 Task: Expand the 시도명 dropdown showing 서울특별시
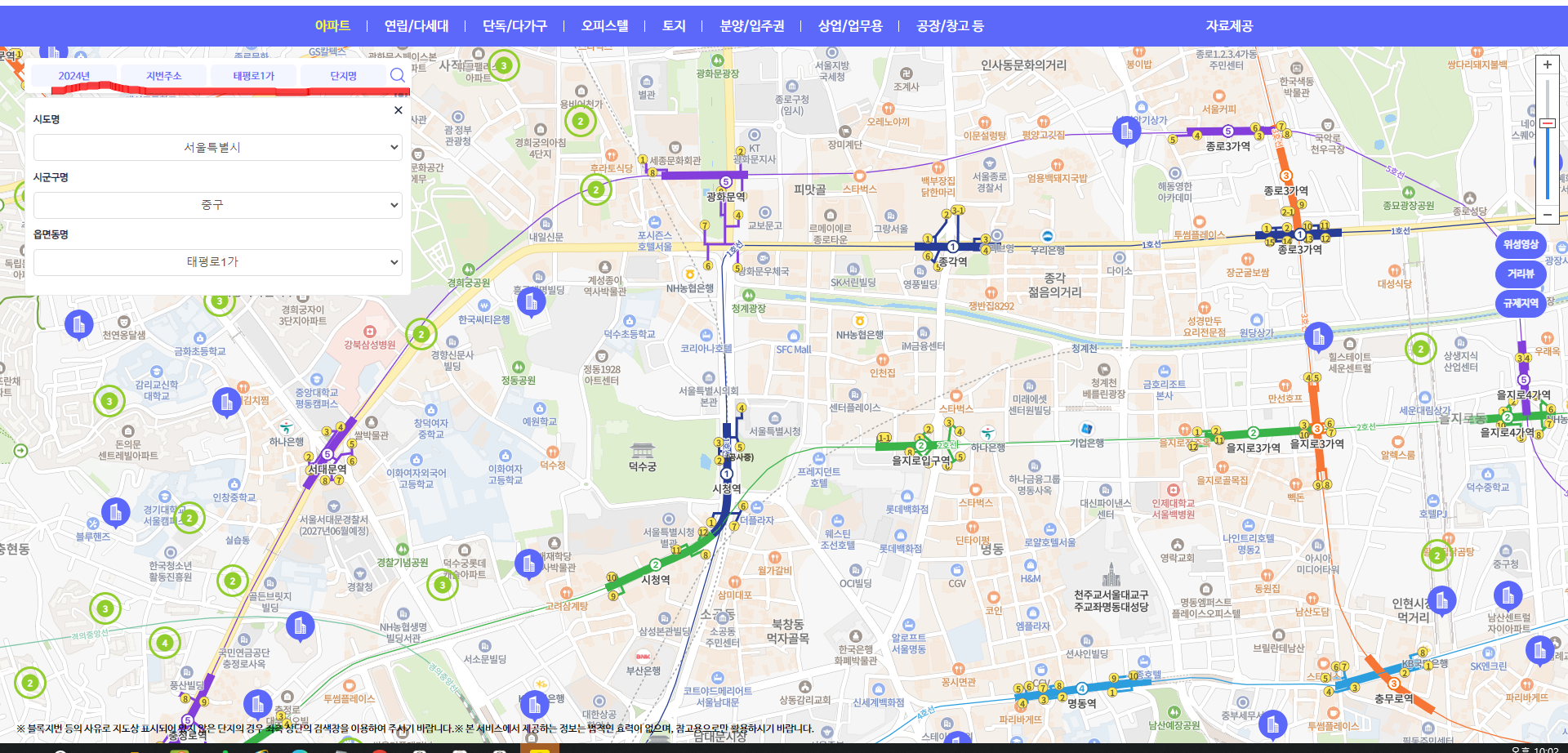pyautogui.click(x=218, y=147)
